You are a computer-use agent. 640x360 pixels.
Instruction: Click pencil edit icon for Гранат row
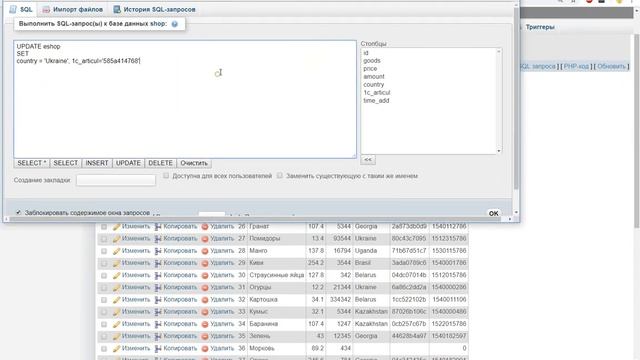(117, 227)
